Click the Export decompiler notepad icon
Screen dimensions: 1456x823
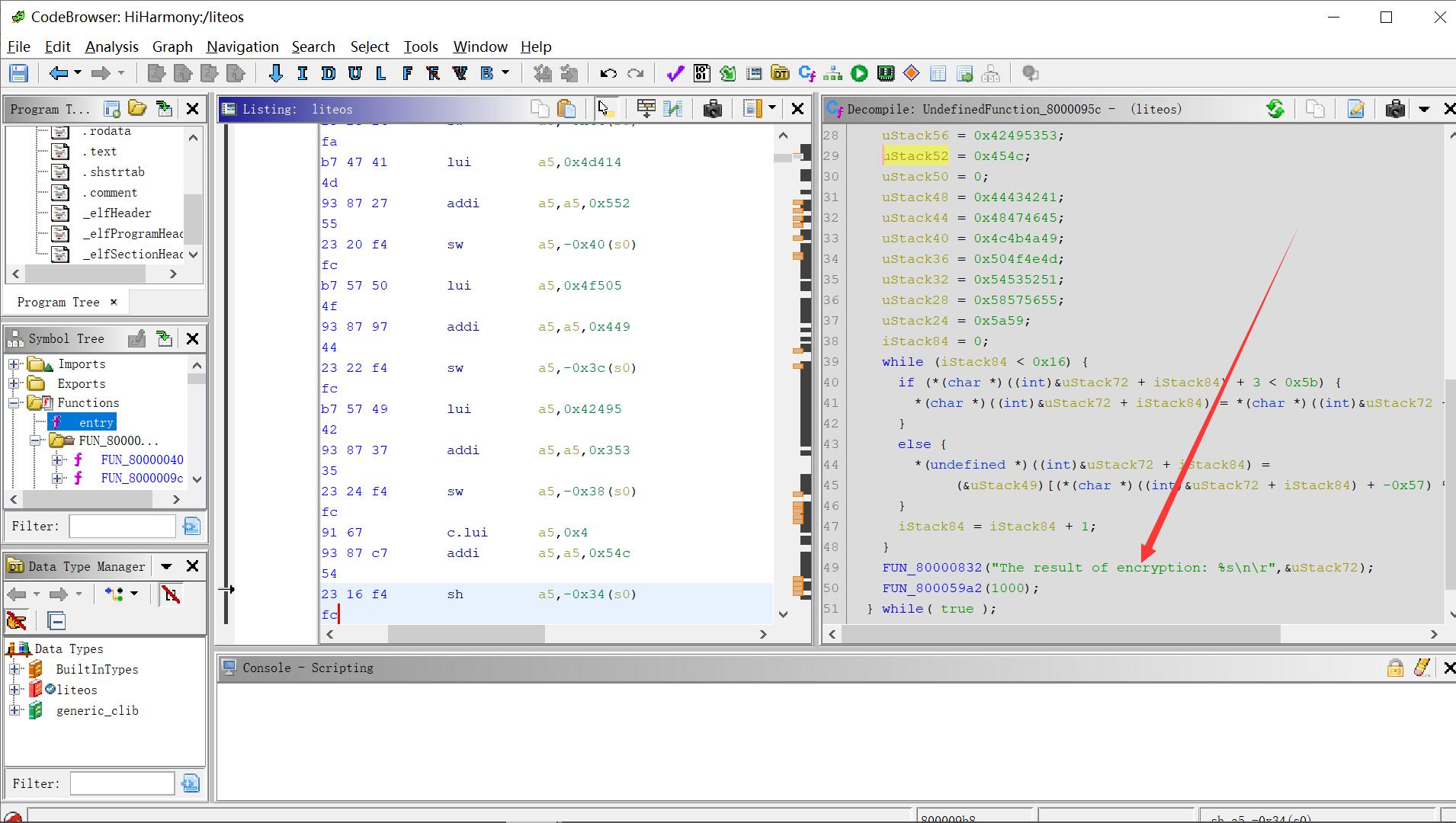click(x=1355, y=109)
